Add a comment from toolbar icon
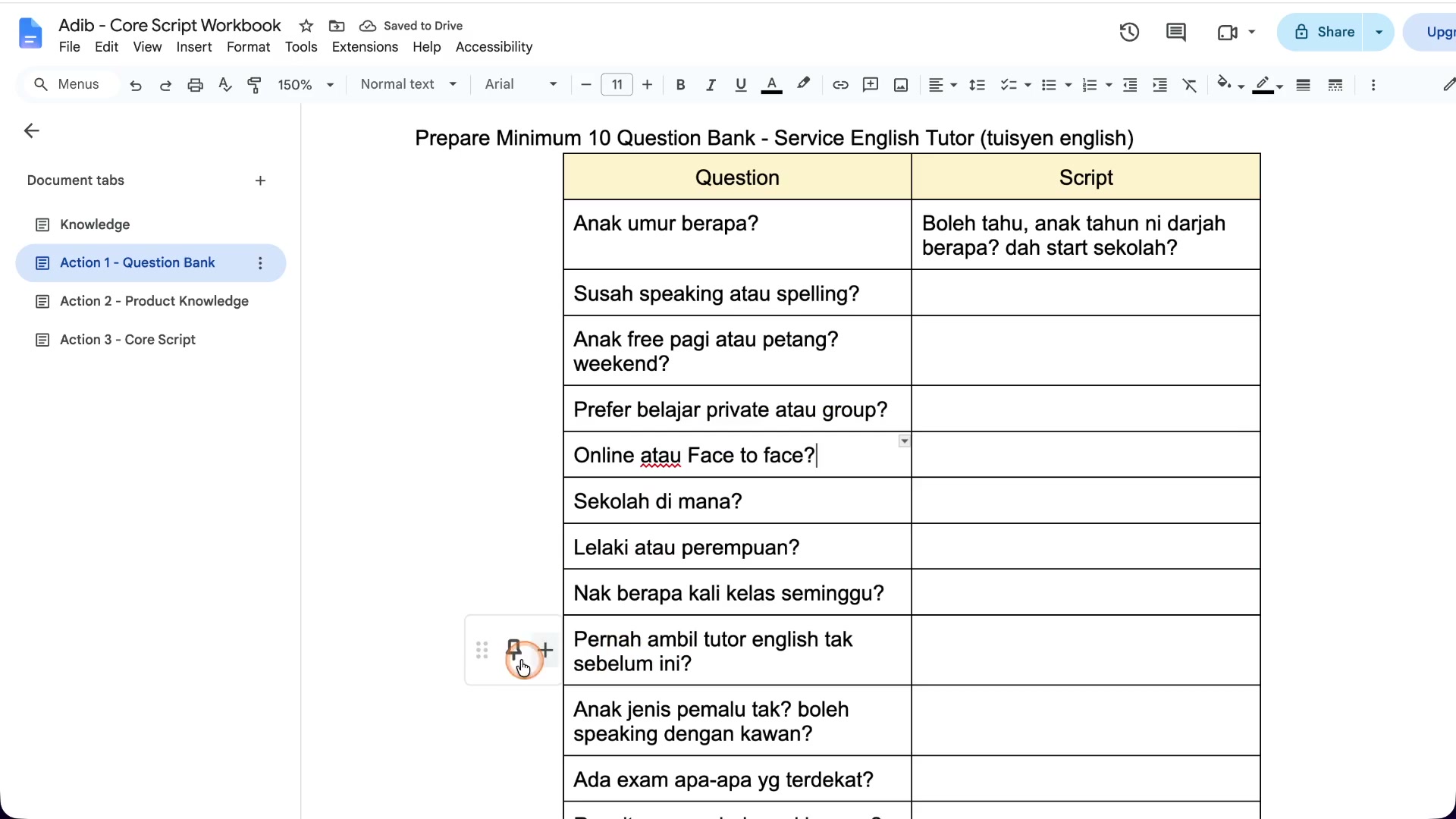The image size is (1456, 819). coord(871,85)
